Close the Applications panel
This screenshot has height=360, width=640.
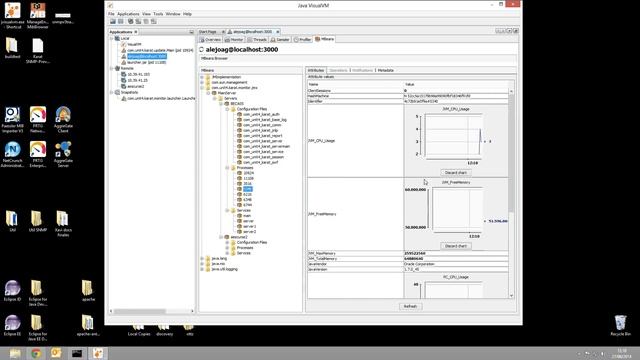point(136,31)
